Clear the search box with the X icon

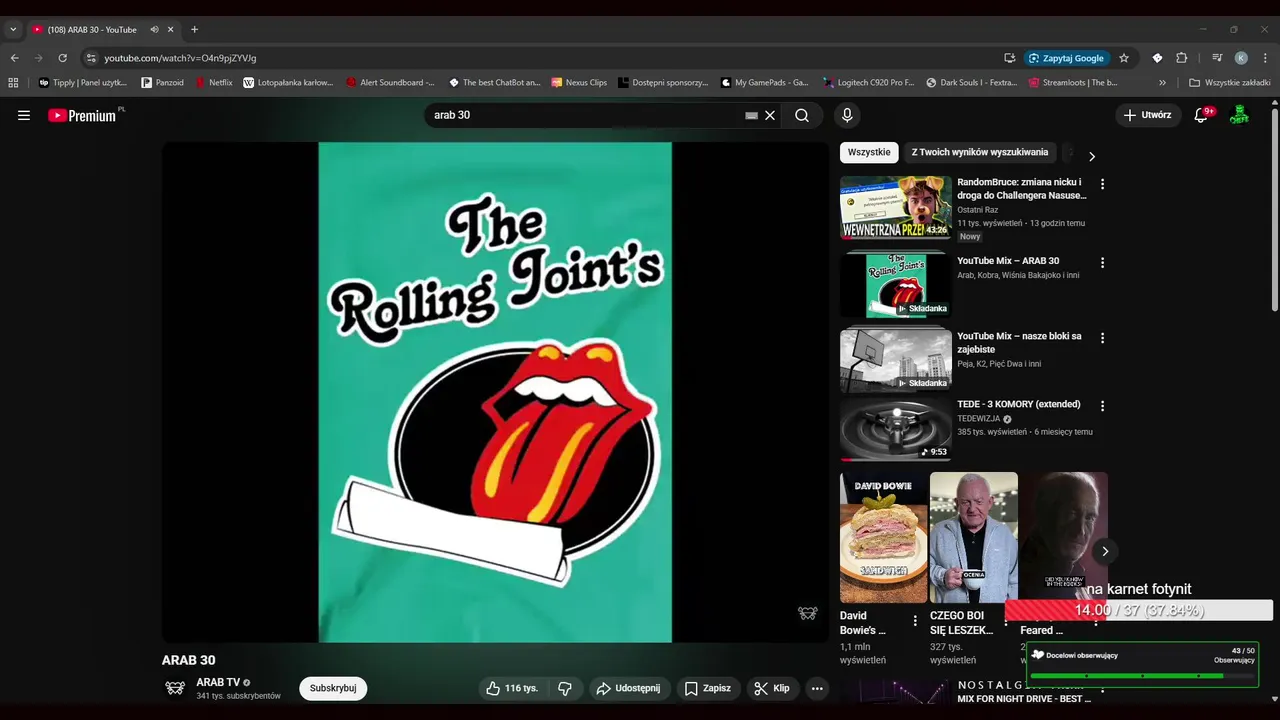click(770, 115)
